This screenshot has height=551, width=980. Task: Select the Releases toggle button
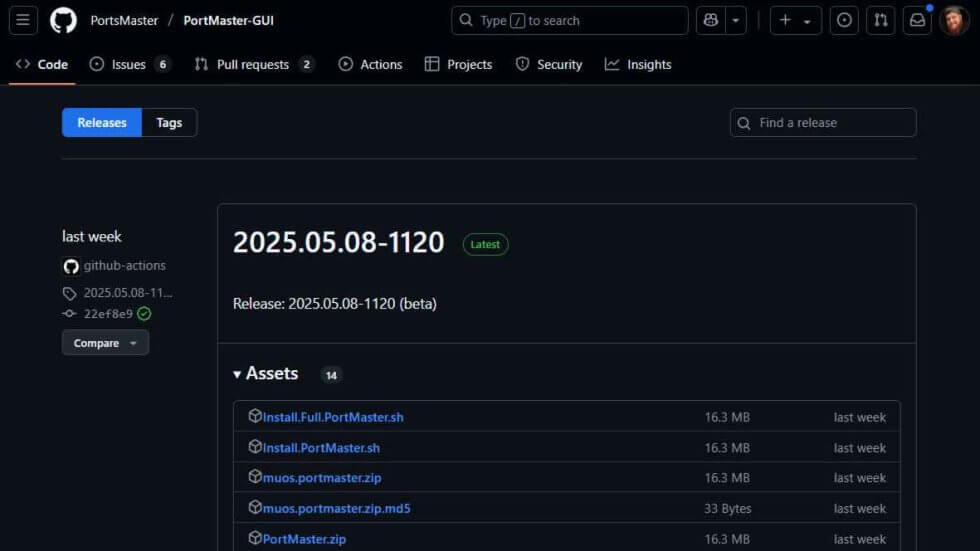point(102,122)
